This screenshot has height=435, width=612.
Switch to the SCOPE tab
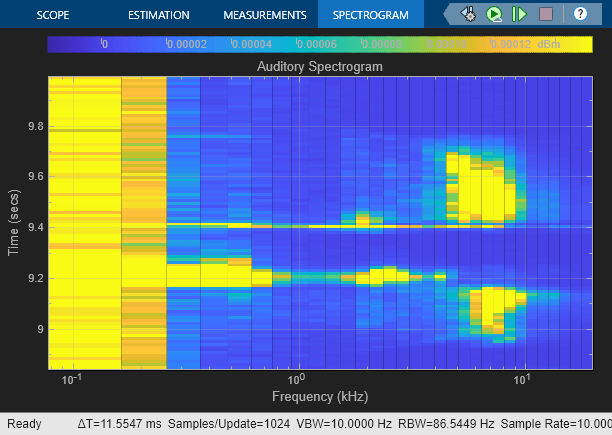coord(53,15)
